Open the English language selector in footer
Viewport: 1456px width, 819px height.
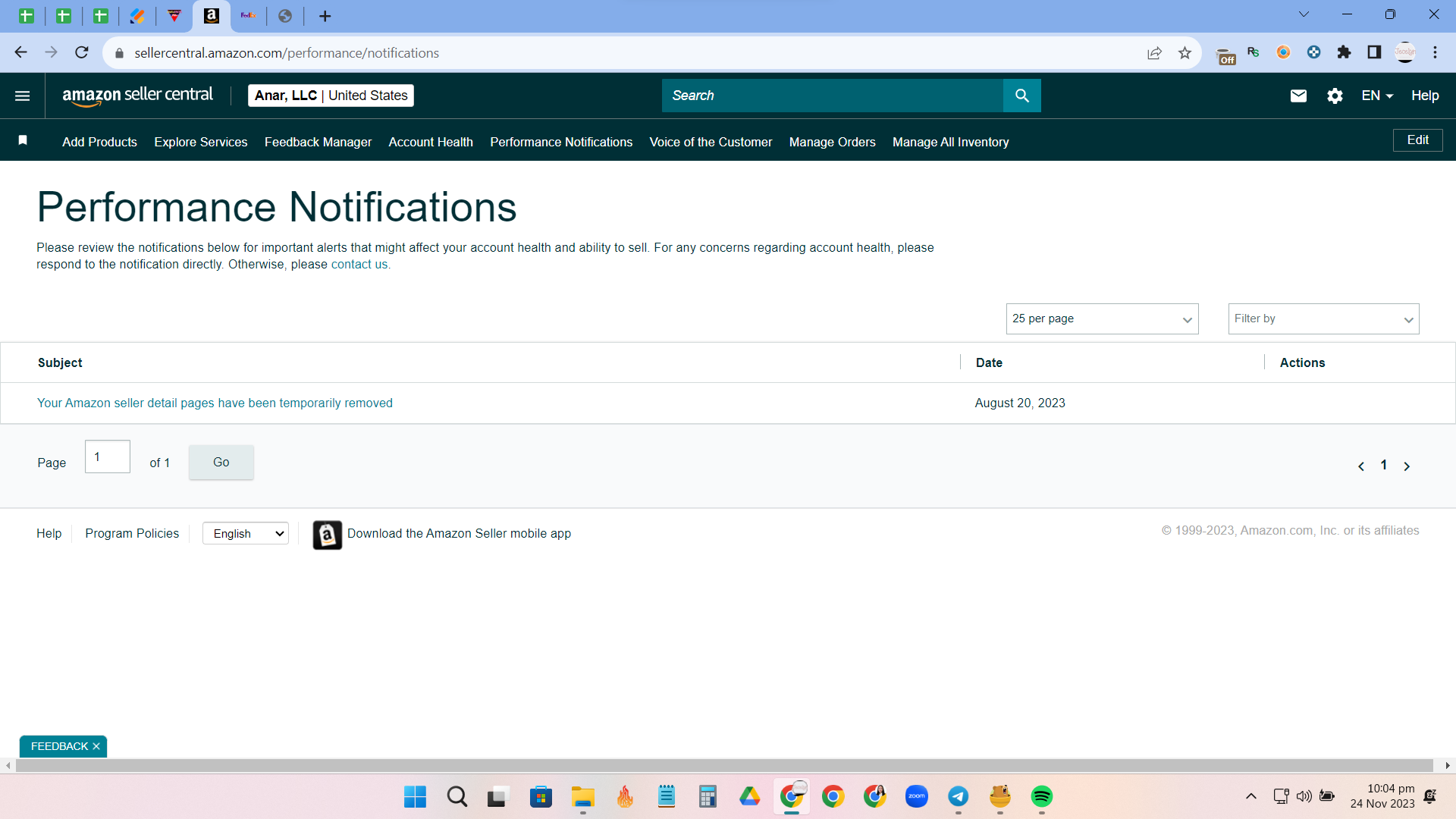pos(246,534)
